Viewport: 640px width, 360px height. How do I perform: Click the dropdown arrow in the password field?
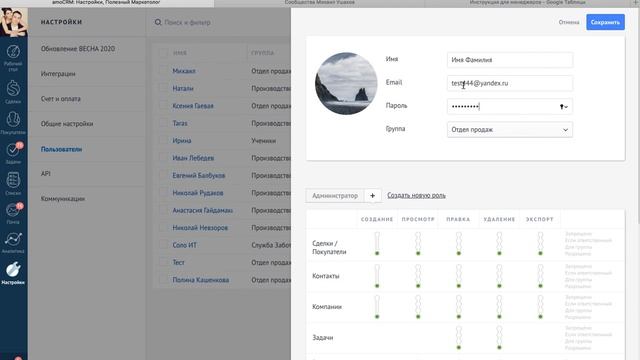[x=566, y=107]
